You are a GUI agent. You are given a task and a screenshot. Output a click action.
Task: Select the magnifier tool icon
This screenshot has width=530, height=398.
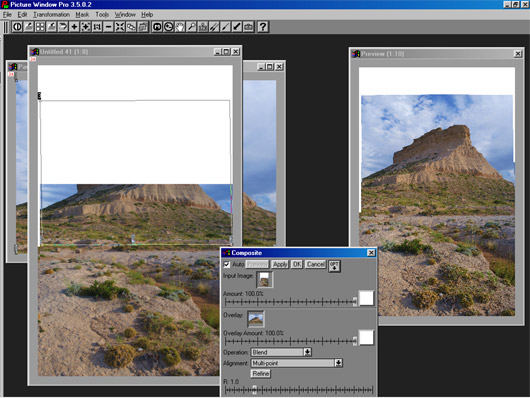[x=191, y=27]
